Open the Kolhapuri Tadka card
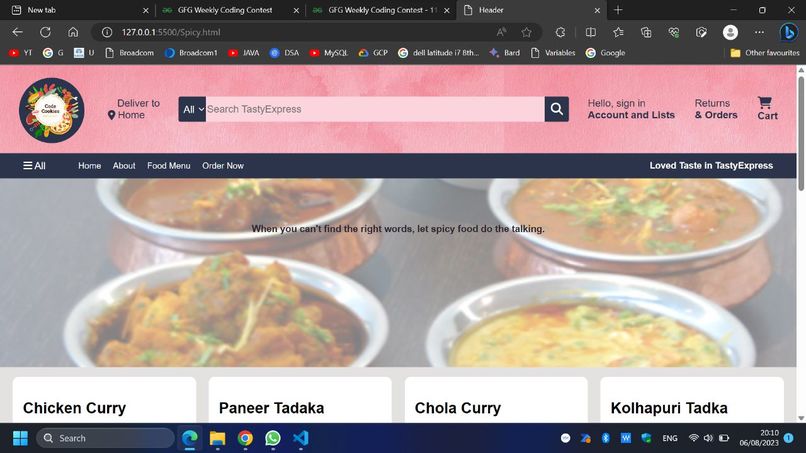This screenshot has height=453, width=806. 692,400
